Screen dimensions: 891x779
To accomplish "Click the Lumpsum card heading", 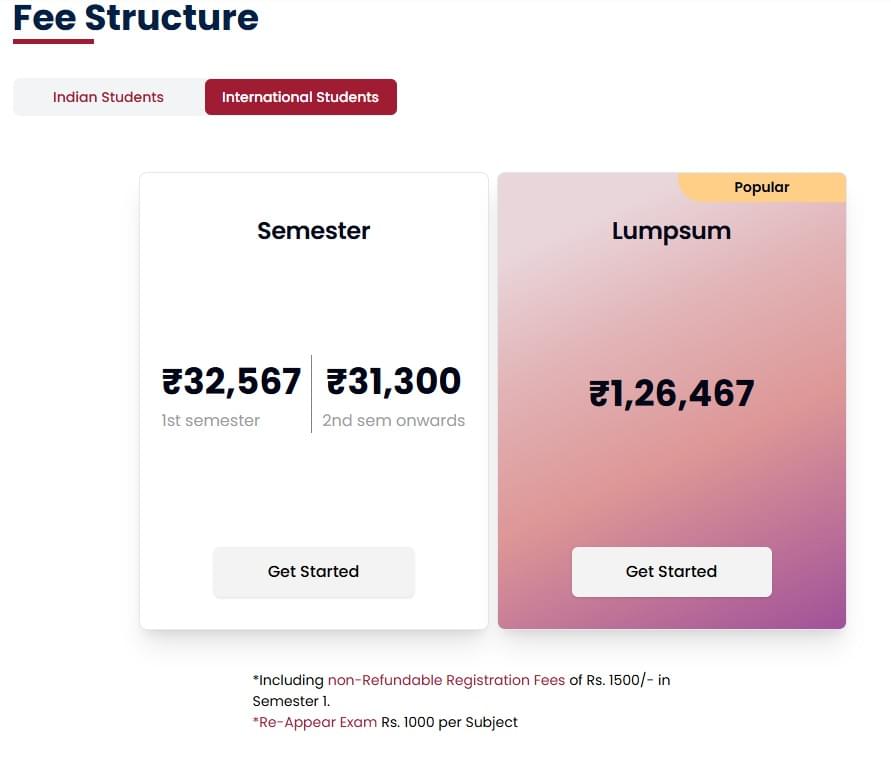I will tap(671, 231).
